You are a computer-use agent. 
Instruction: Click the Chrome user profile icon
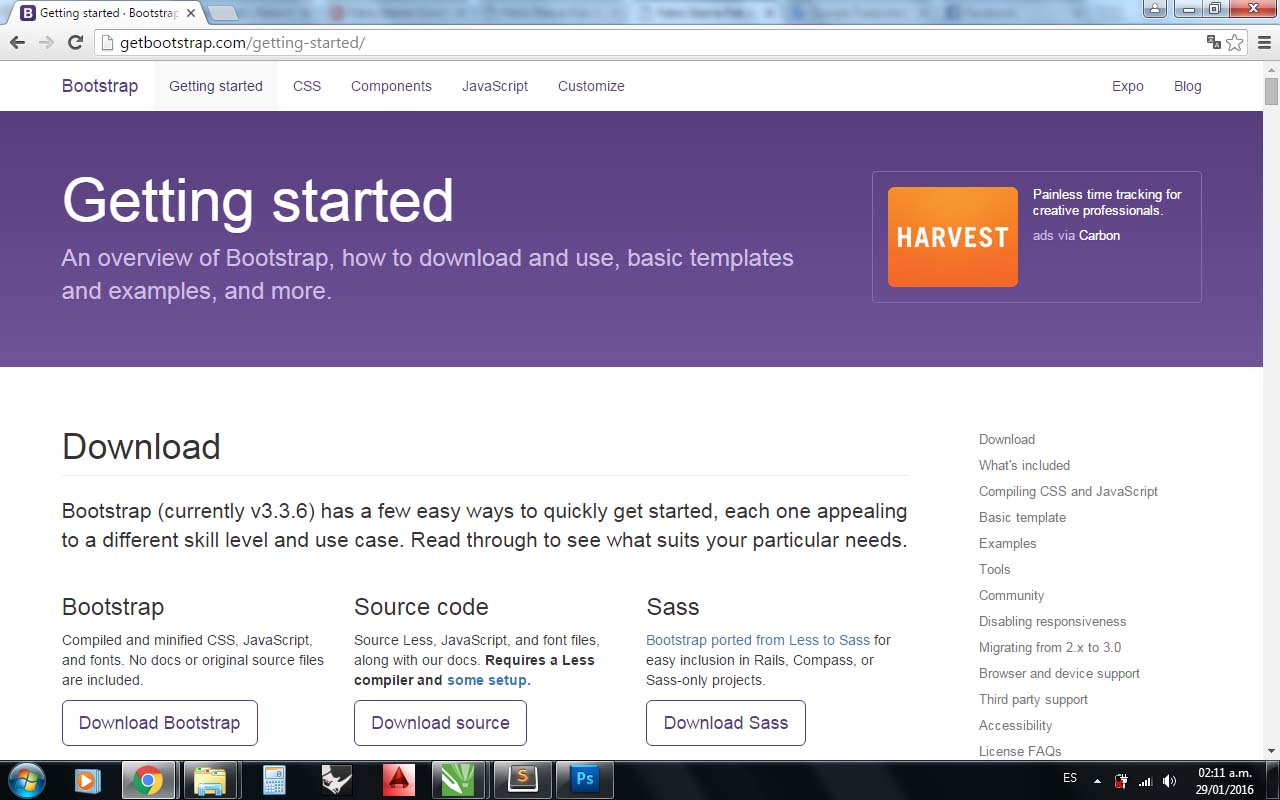(1156, 8)
